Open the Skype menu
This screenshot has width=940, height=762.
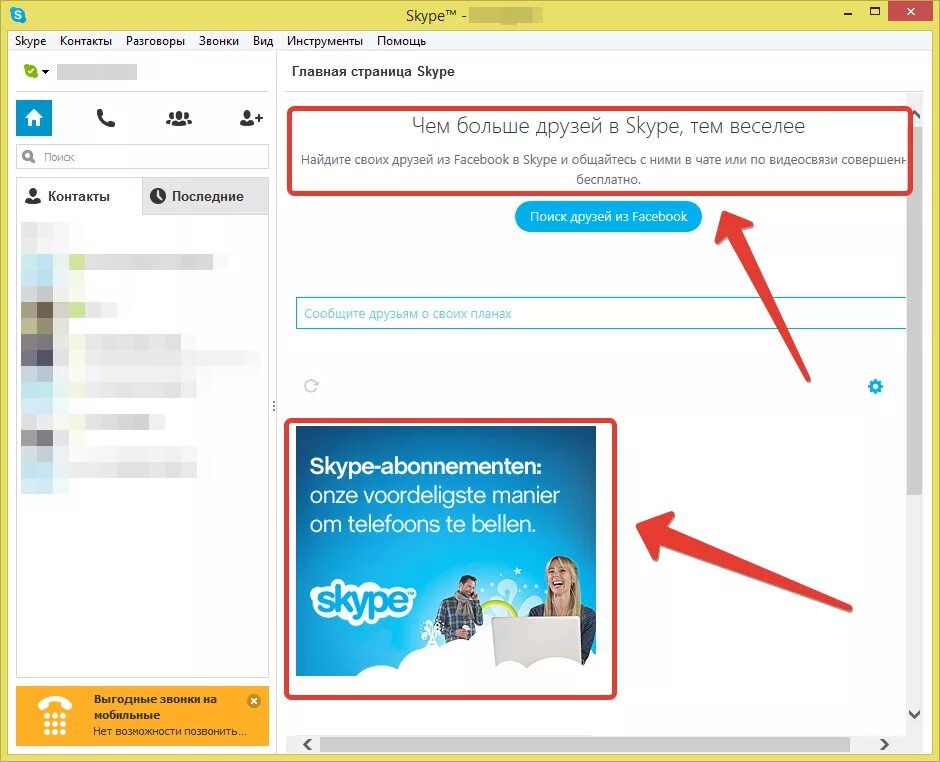(31, 41)
